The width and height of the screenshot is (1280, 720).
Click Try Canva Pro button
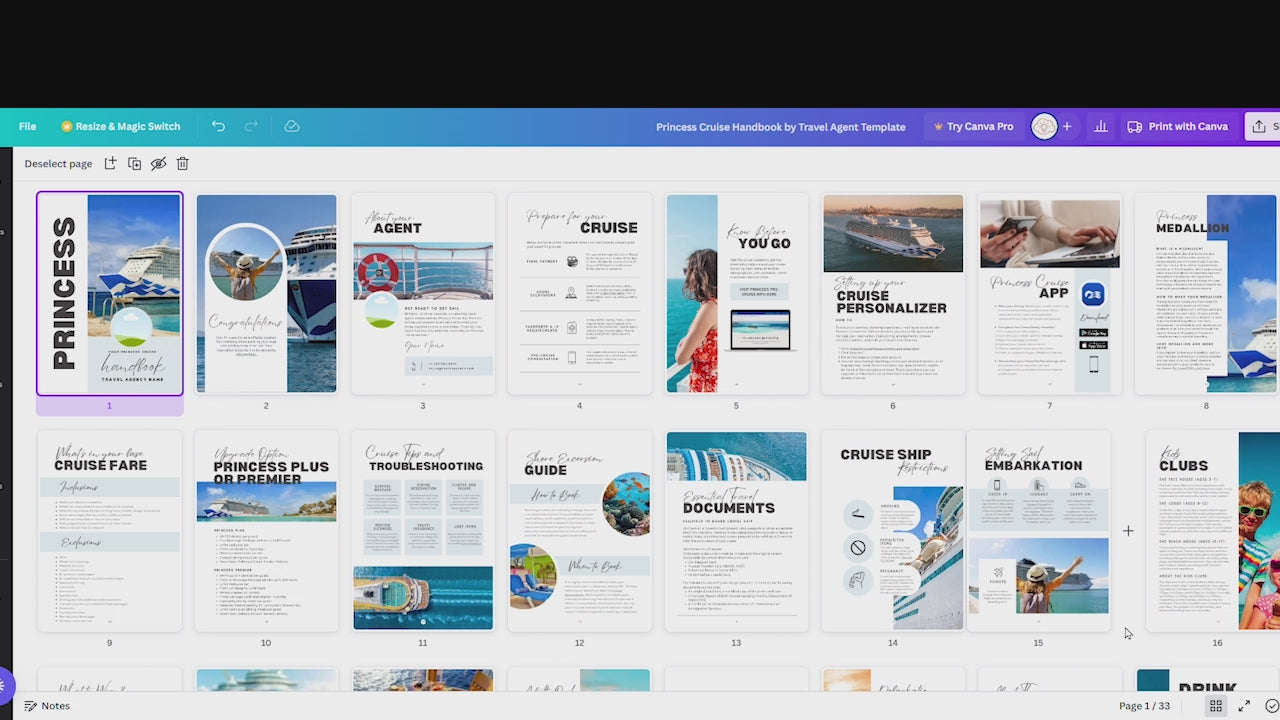(973, 127)
